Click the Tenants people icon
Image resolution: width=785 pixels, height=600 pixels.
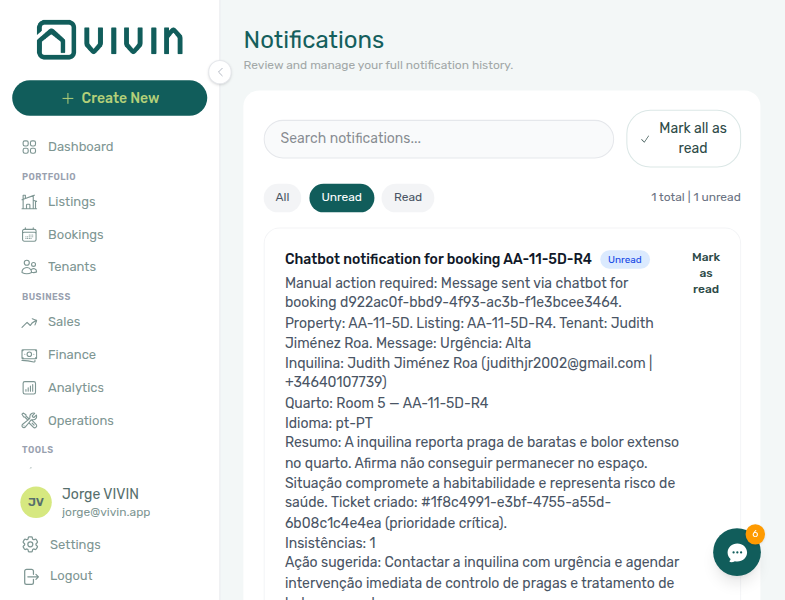tap(29, 267)
